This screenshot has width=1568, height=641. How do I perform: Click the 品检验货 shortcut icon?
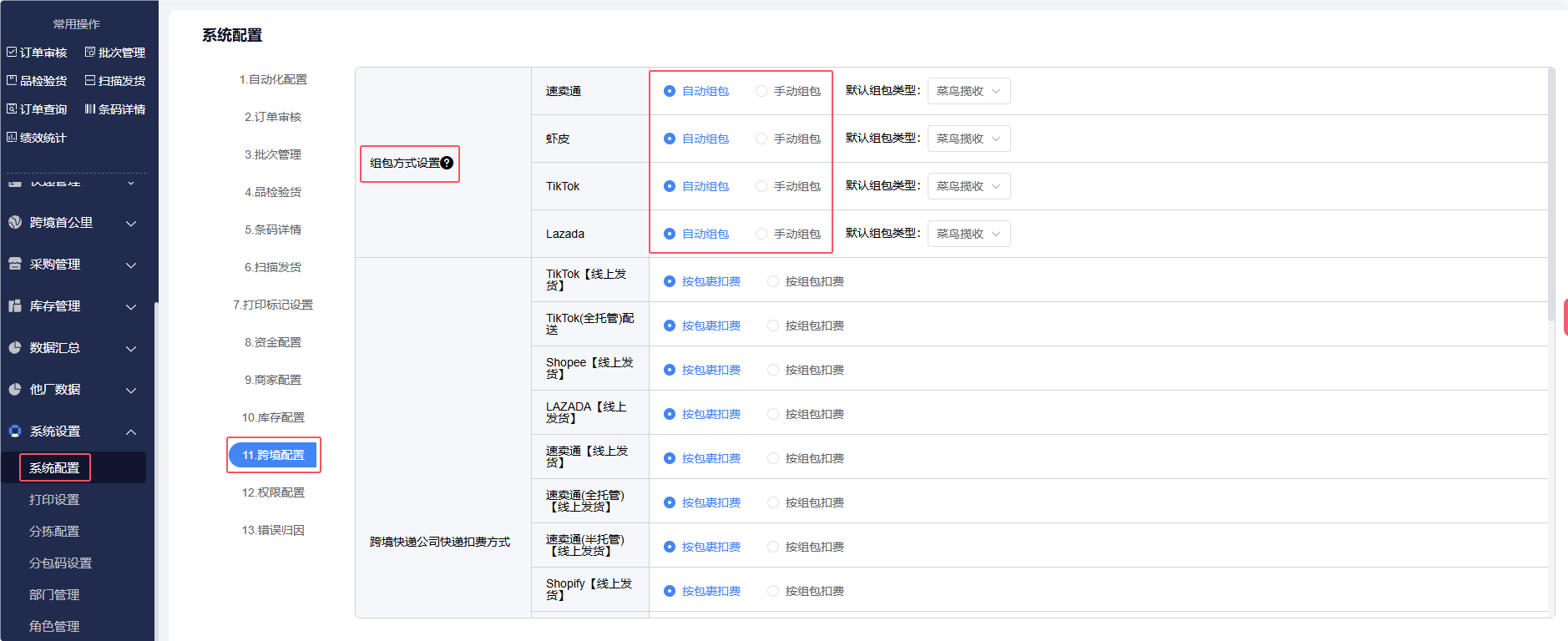click(x=12, y=81)
